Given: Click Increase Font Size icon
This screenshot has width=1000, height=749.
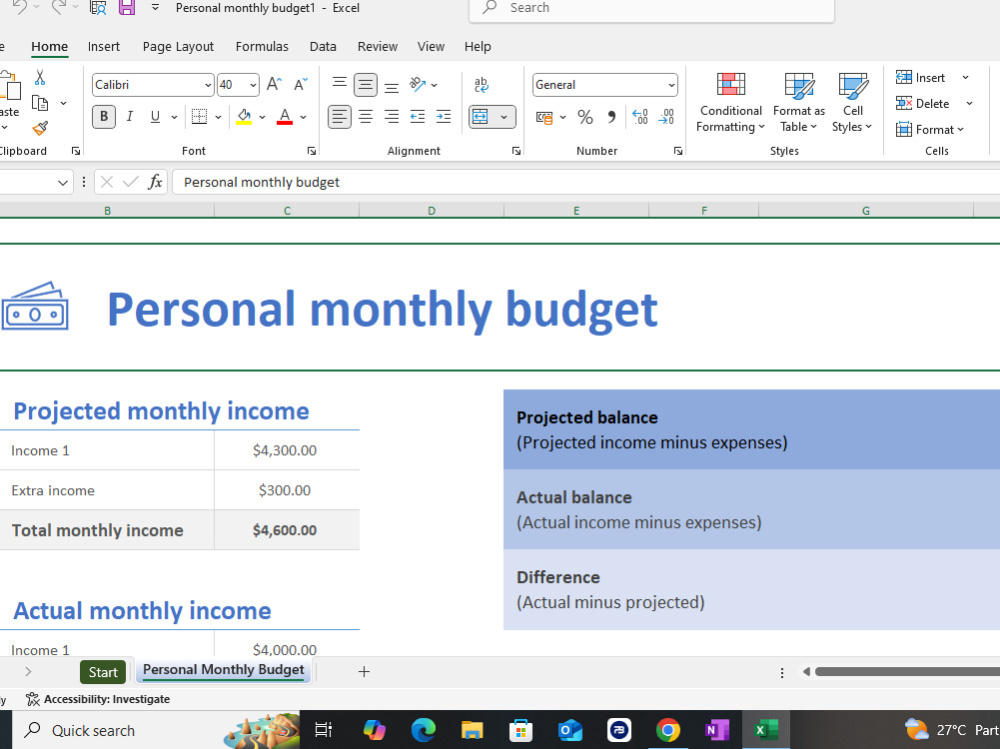Looking at the screenshot, I should pyautogui.click(x=274, y=84).
